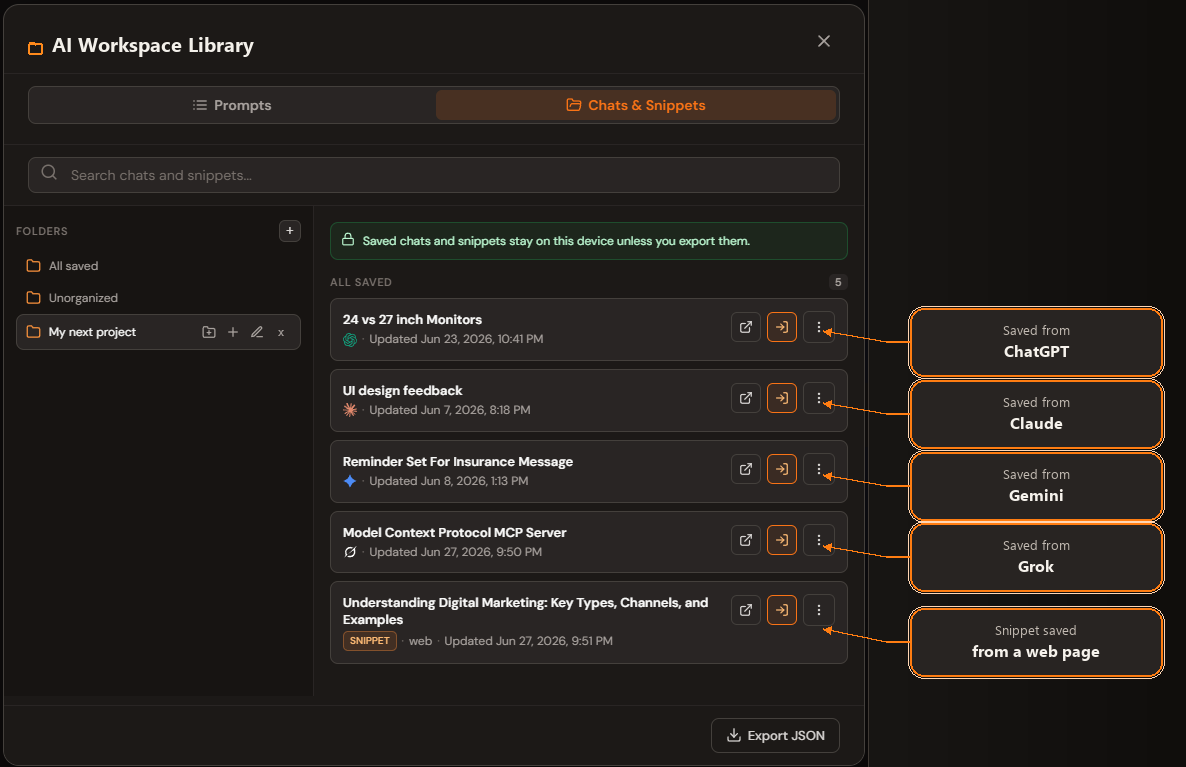Close the AI Workspace Library dialog
1186x767 pixels.
pyautogui.click(x=824, y=41)
